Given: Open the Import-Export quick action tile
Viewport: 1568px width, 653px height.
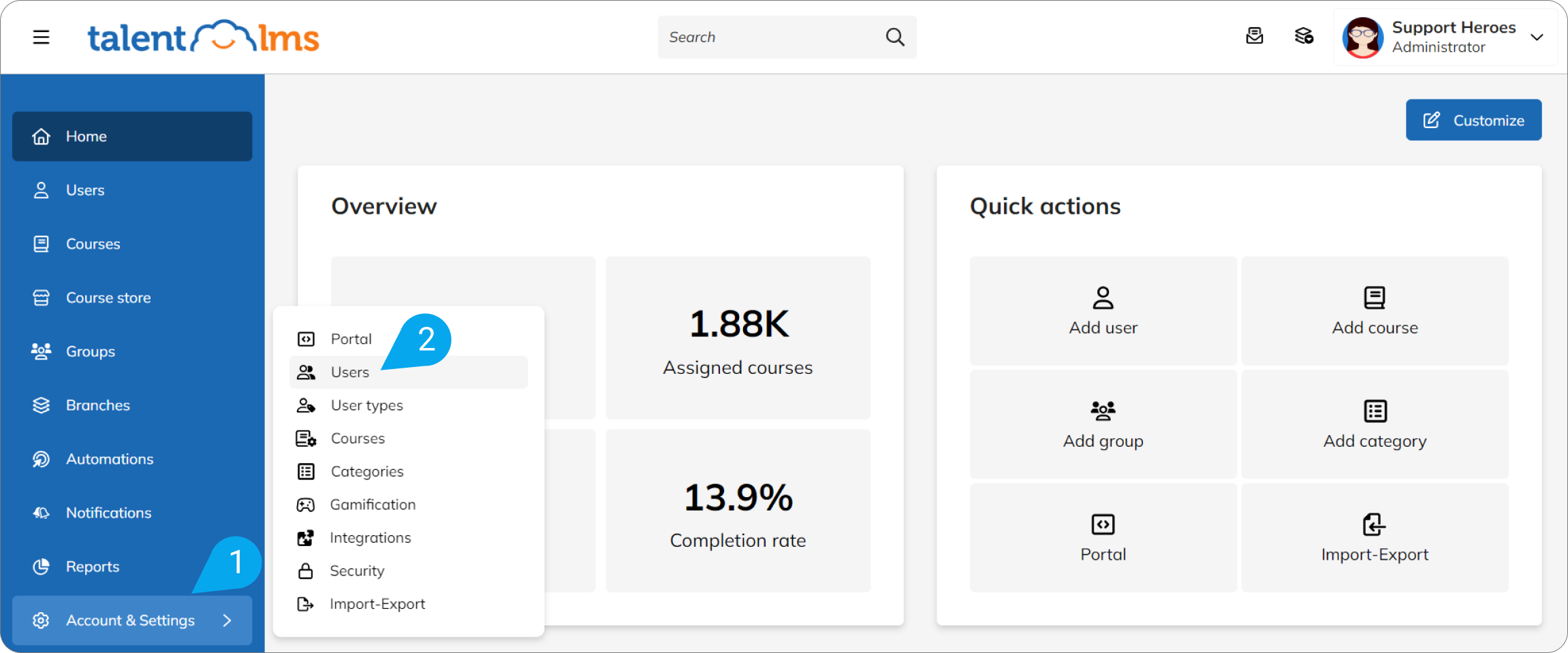Looking at the screenshot, I should [1374, 537].
